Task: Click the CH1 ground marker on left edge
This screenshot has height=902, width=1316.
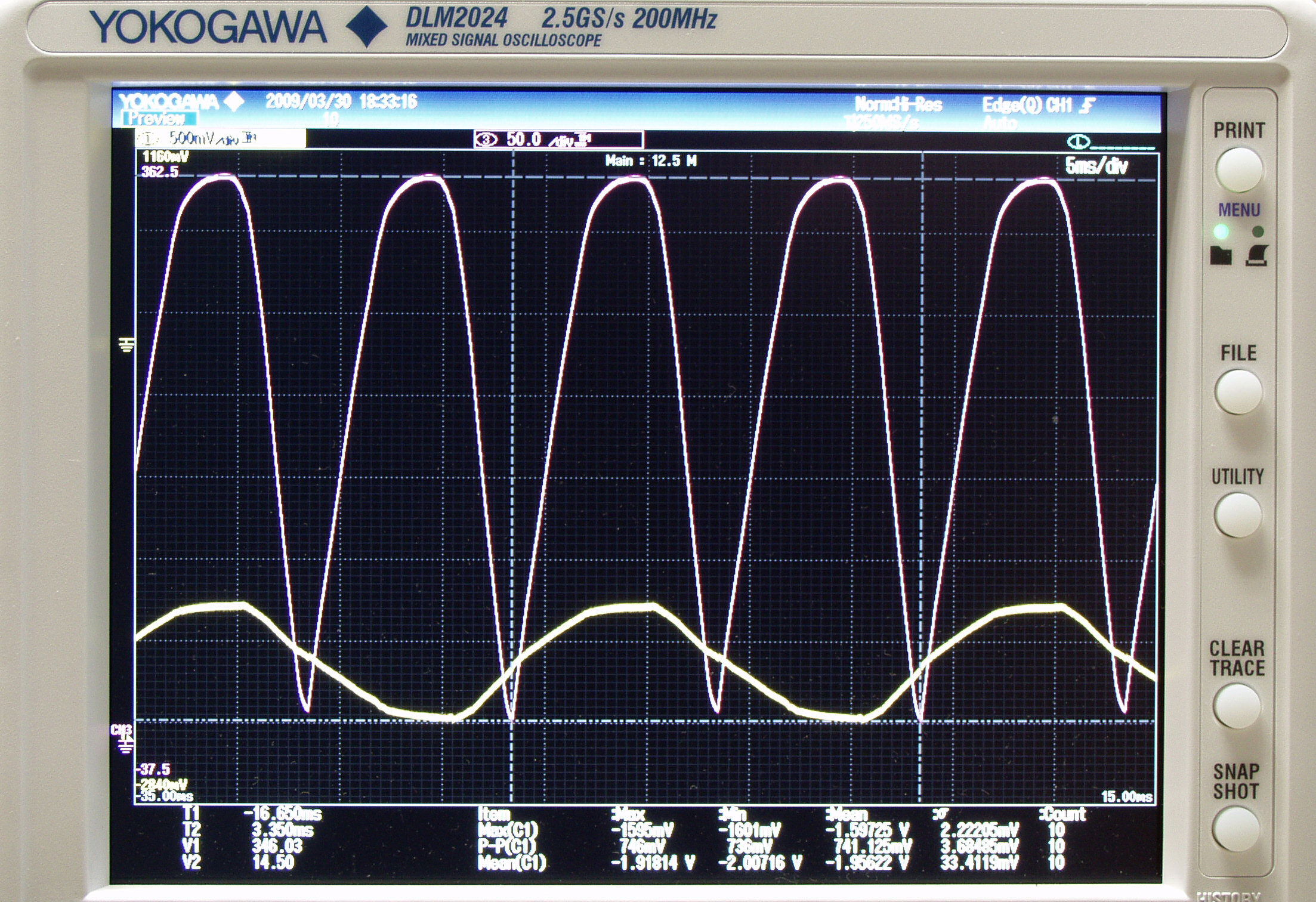Action: pyautogui.click(x=126, y=344)
